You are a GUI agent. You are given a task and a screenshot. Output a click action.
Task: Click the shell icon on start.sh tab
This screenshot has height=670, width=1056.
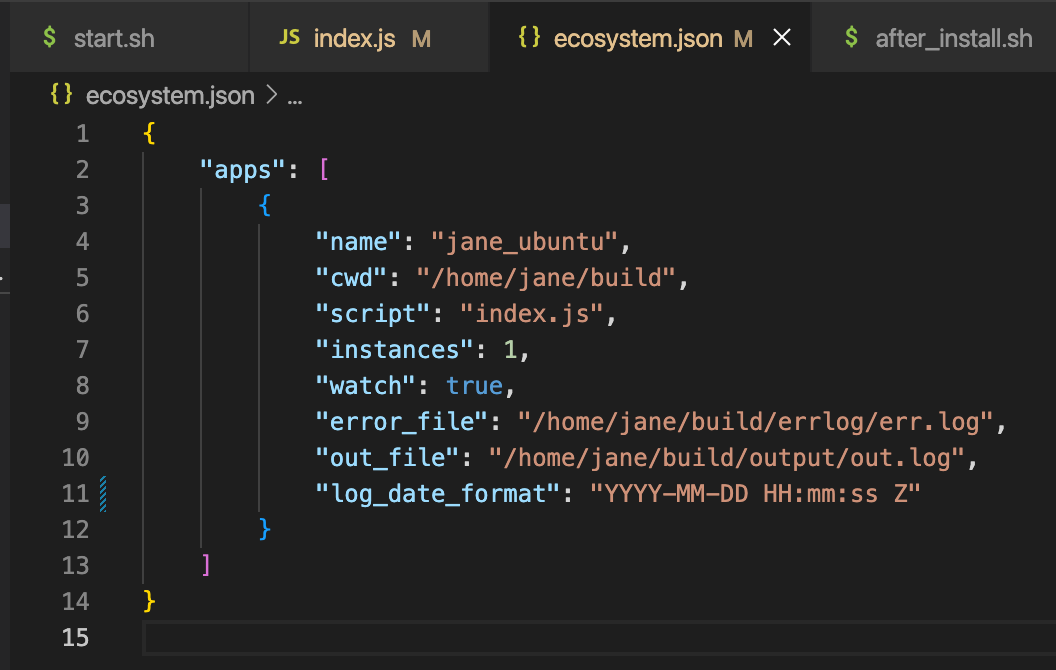click(49, 37)
